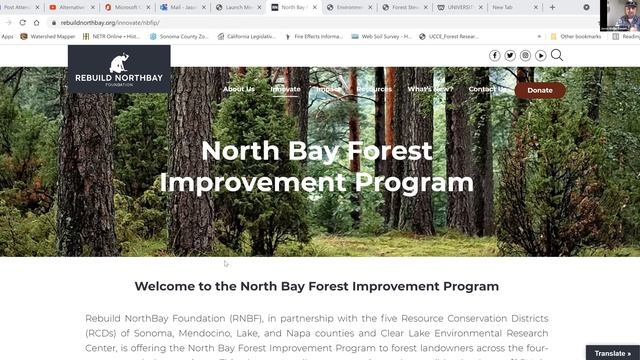Switch to the Forest Stewardship tab
Image resolution: width=640 pixels, height=360 pixels.
coord(404,7)
